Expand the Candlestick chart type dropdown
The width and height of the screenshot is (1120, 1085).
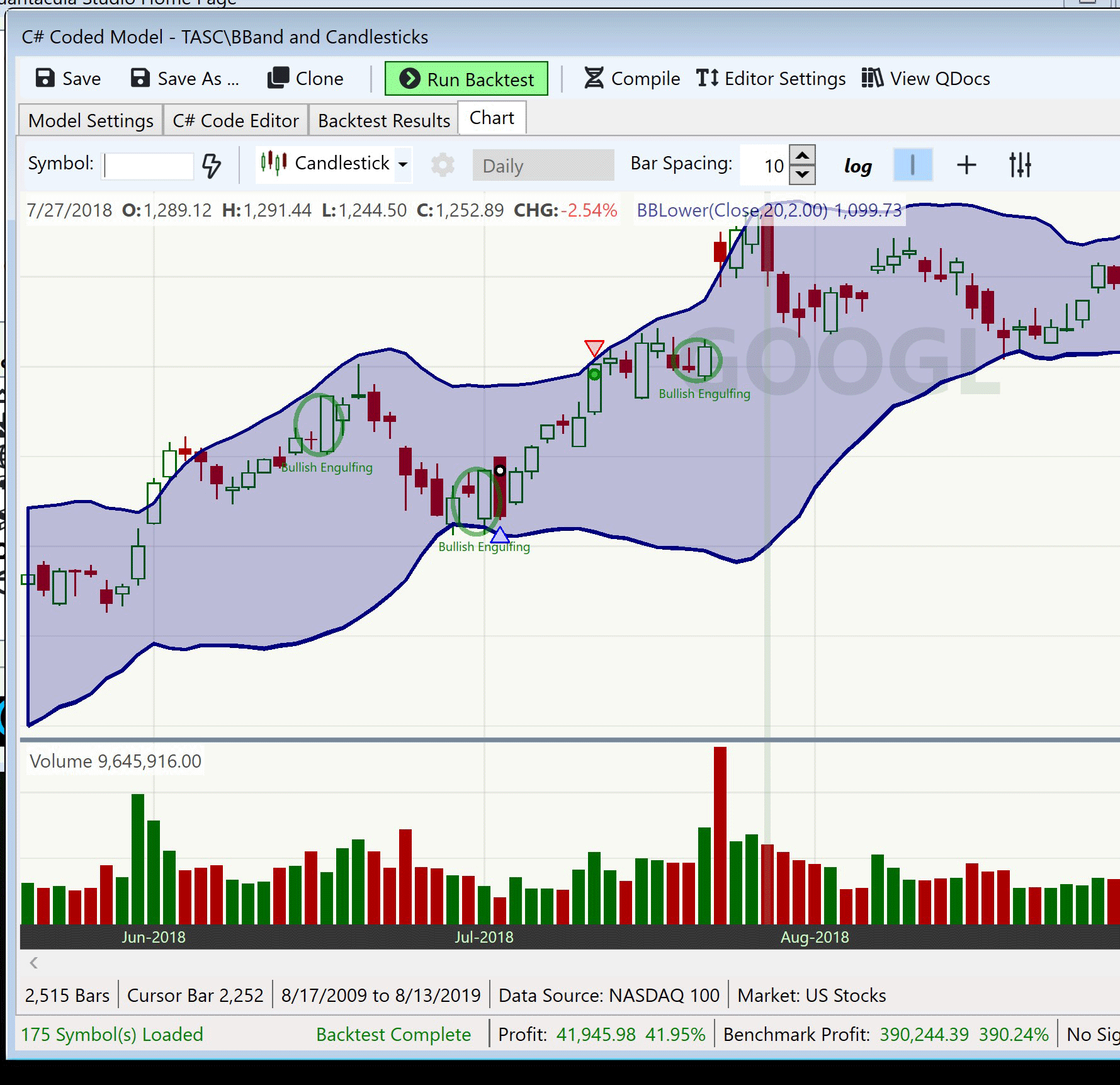point(403,165)
